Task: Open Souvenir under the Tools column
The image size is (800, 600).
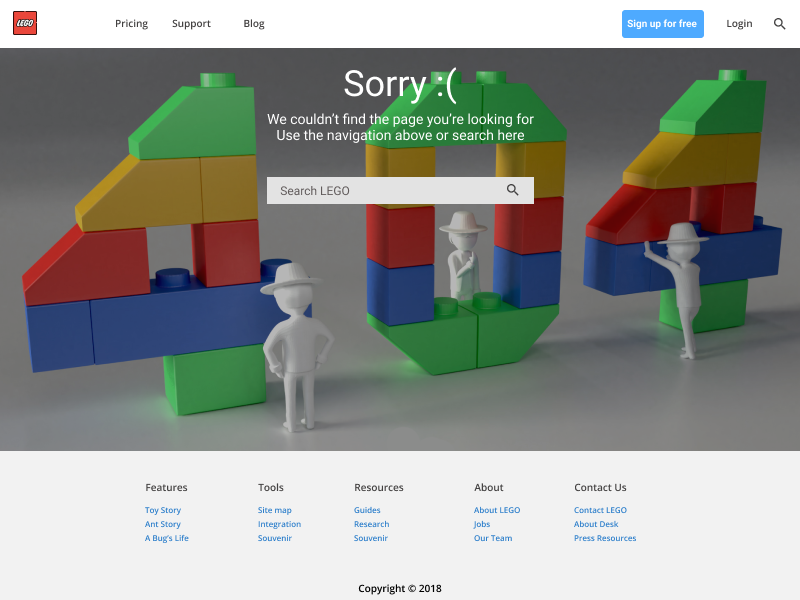Action: tap(274, 538)
